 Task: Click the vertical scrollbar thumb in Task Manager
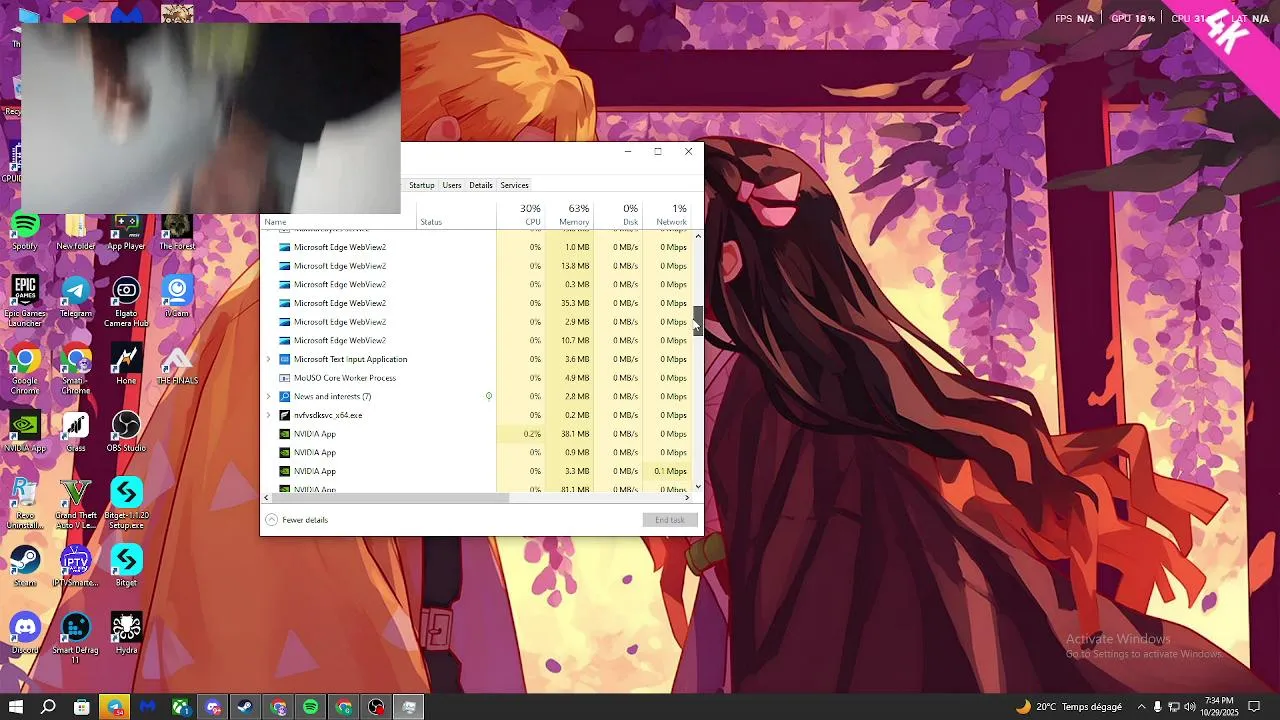(x=698, y=320)
